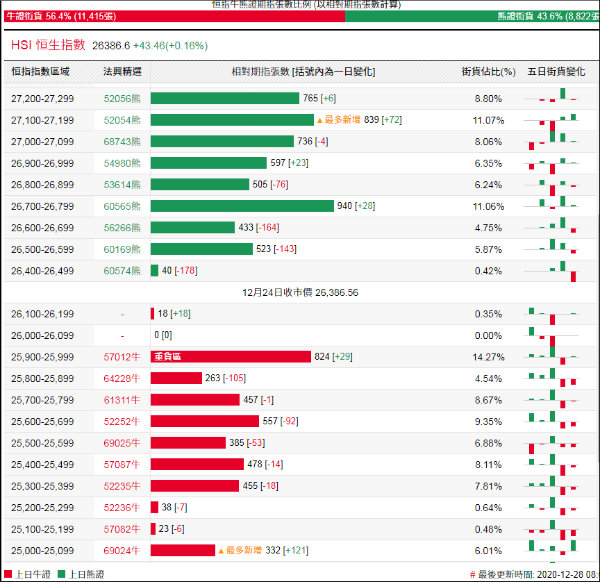The image size is (600, 582).
Task: Click the 57012牛 bull warrant link
Action: coord(122,357)
